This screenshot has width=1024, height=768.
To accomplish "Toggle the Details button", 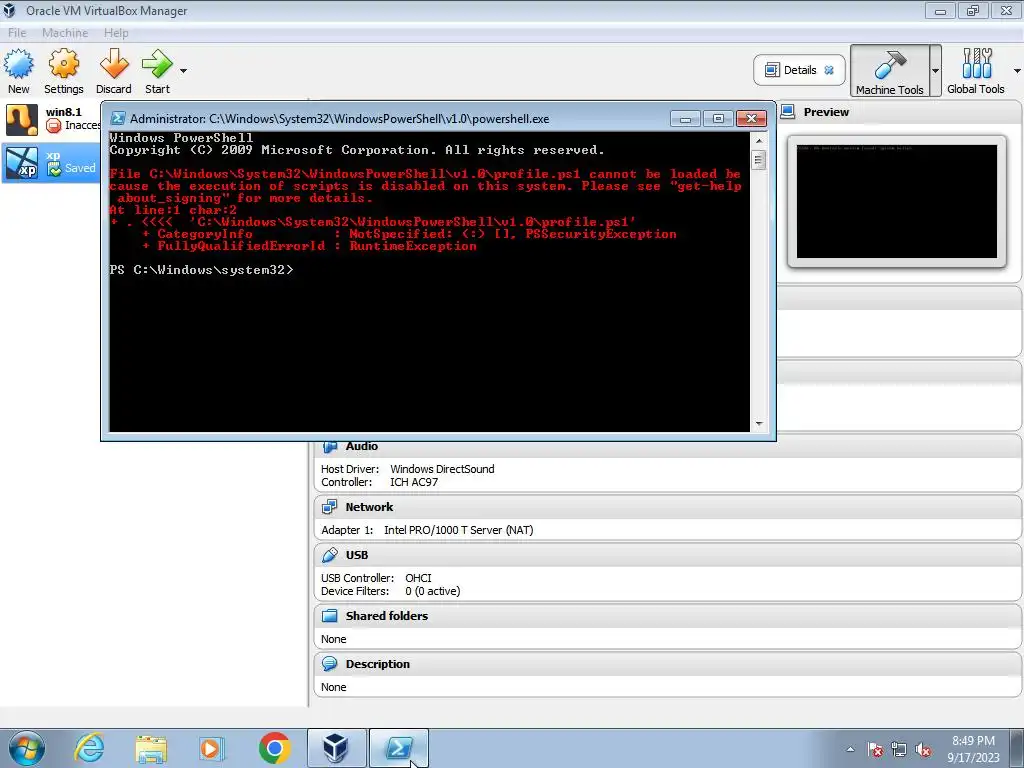I will [x=799, y=70].
